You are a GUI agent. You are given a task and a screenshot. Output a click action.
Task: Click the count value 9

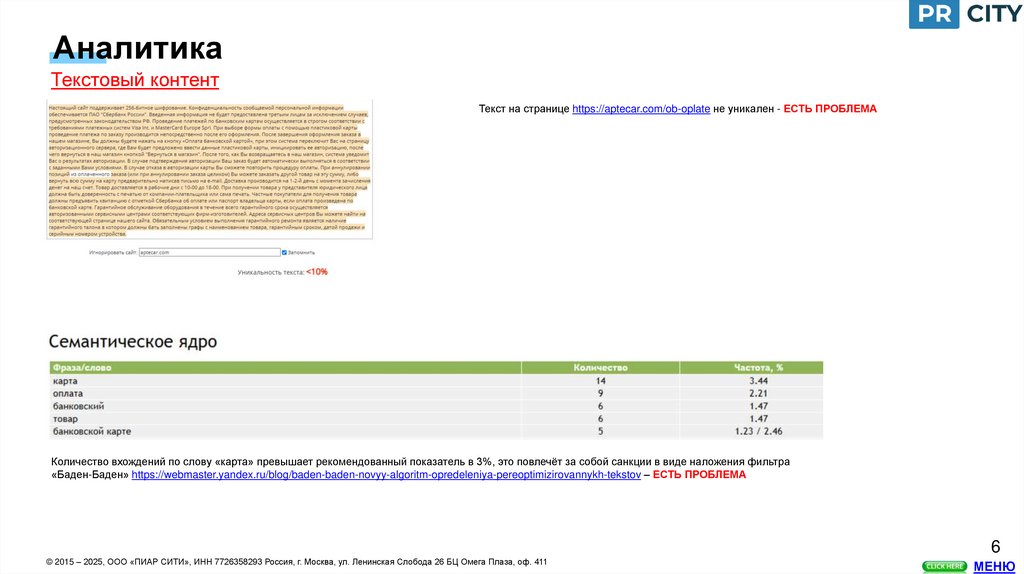600,393
